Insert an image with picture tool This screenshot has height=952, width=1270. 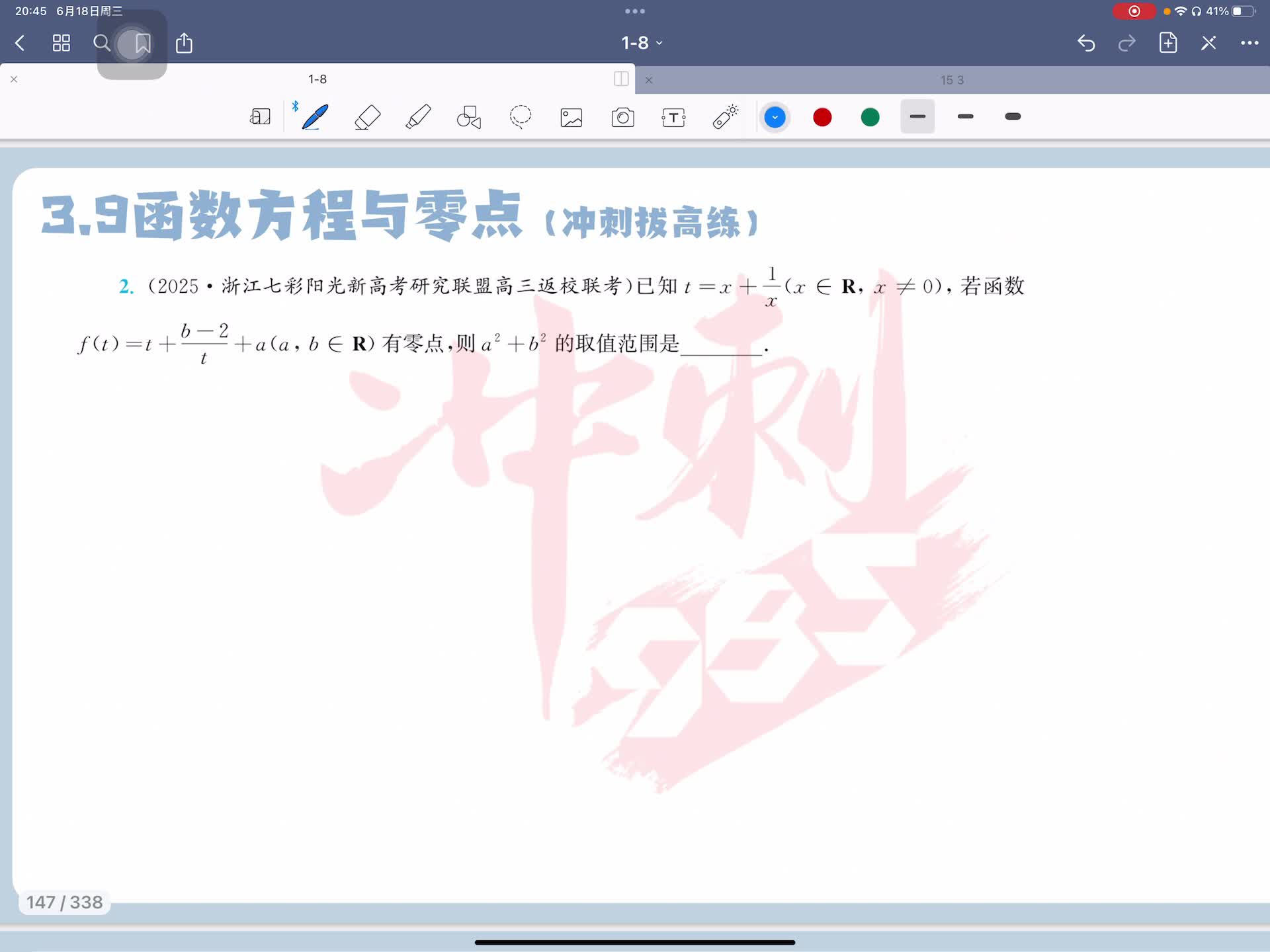coord(571,117)
